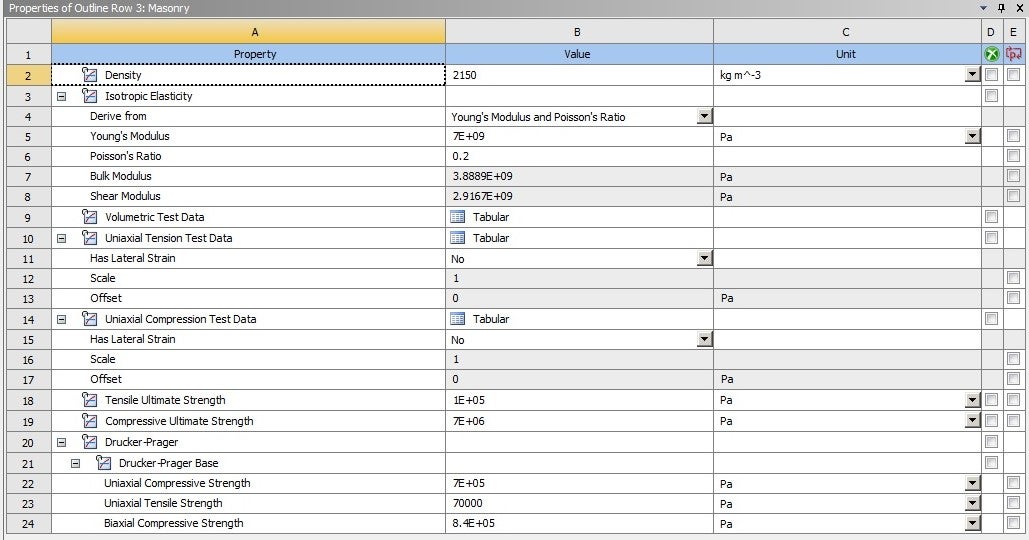The height and width of the screenshot is (540, 1029).
Task: Click the Uniaxial Tension Test Data icon
Action: (89, 238)
